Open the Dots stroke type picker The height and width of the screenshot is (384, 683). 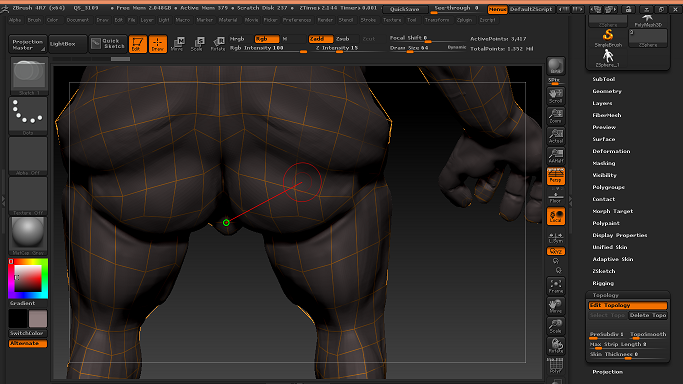(x=28, y=115)
